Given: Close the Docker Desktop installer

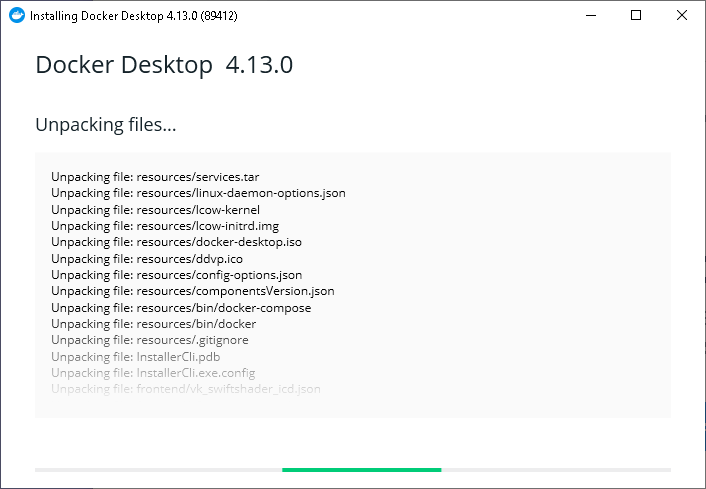Looking at the screenshot, I should pos(682,16).
